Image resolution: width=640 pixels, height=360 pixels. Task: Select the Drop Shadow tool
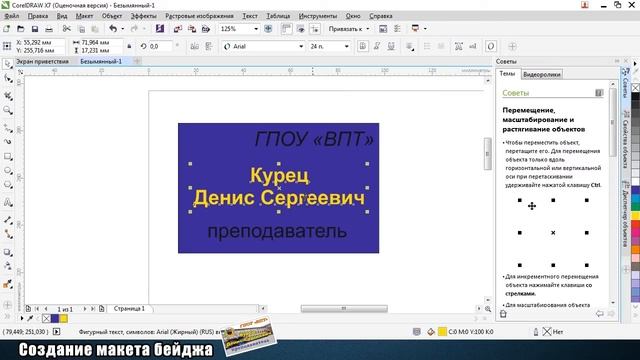[8, 252]
